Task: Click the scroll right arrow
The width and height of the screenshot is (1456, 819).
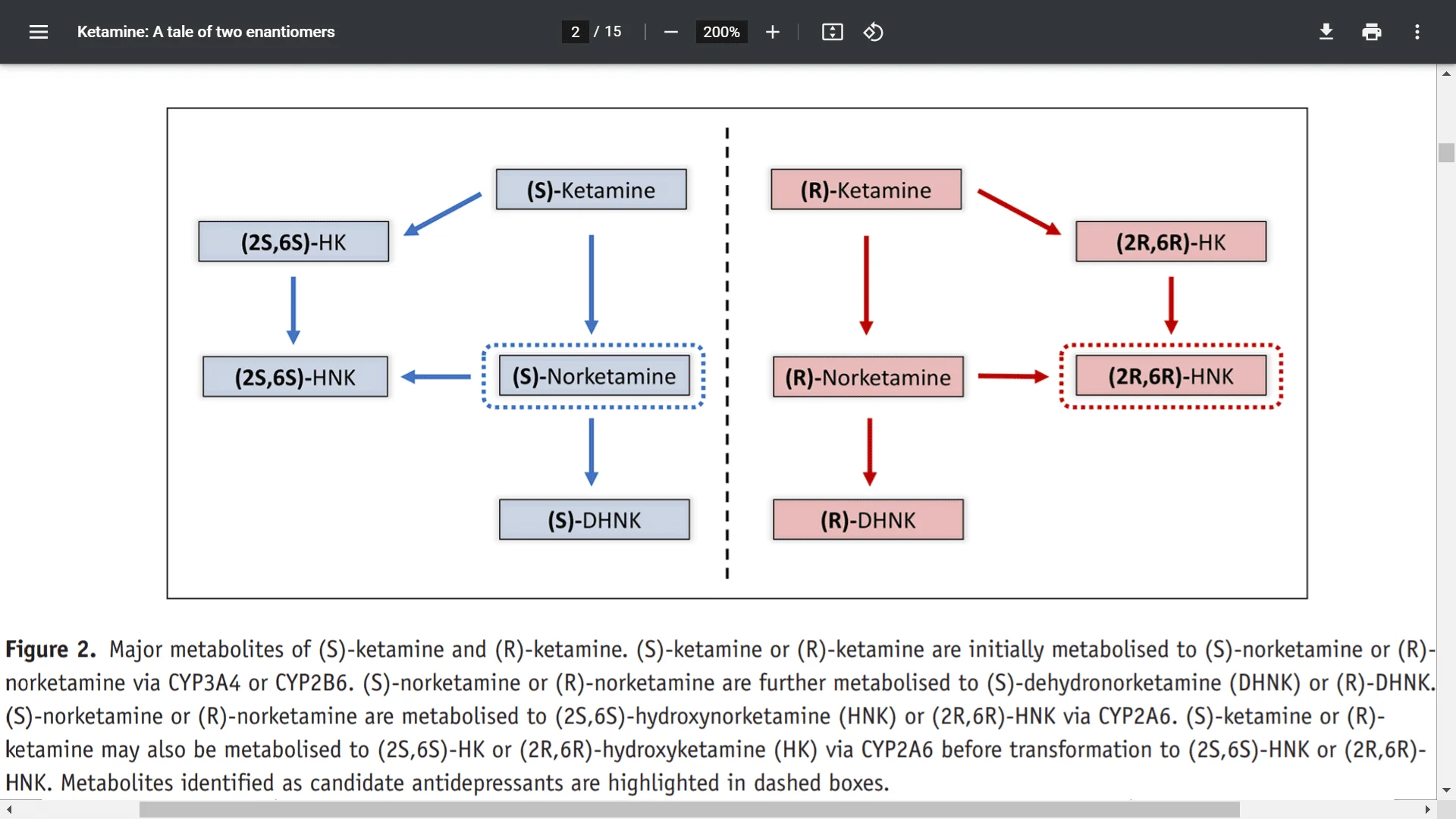Action: pyautogui.click(x=1427, y=810)
